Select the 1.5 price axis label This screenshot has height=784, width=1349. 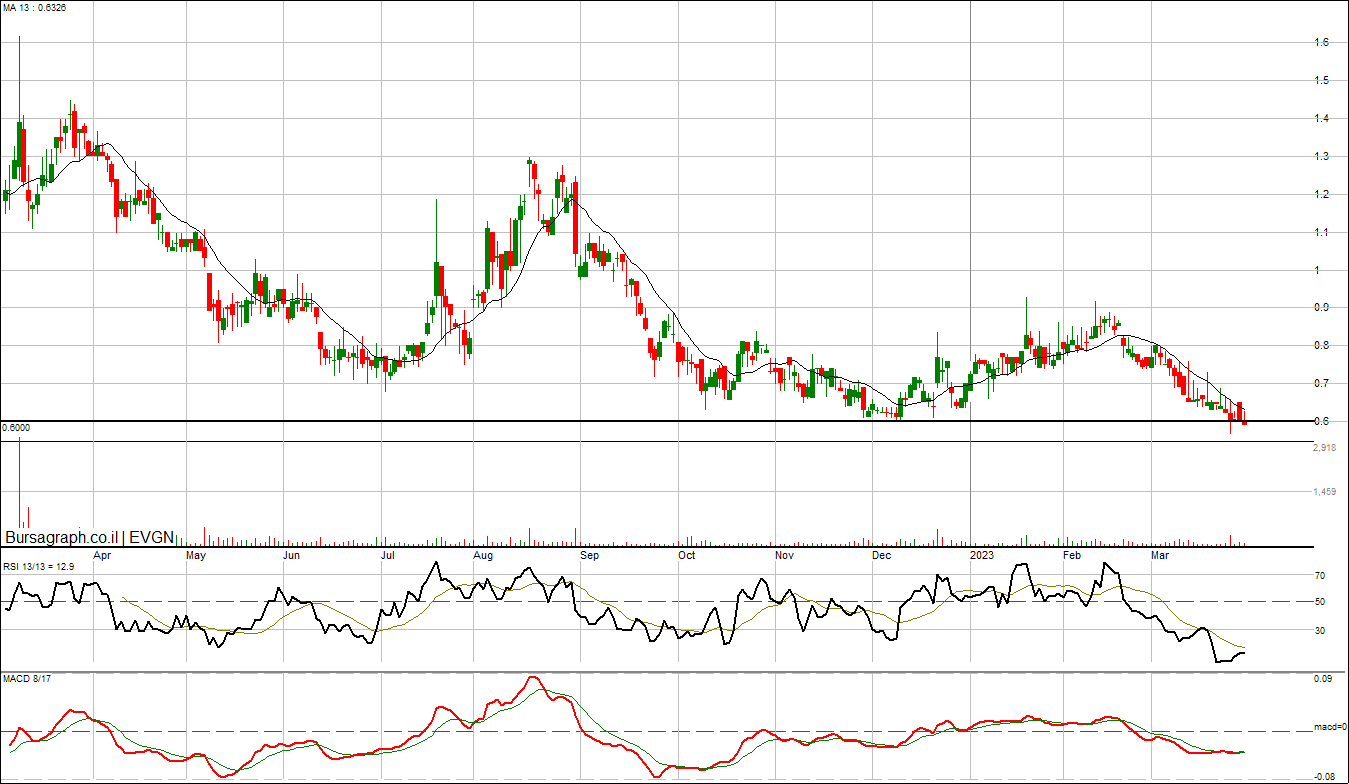click(1321, 80)
